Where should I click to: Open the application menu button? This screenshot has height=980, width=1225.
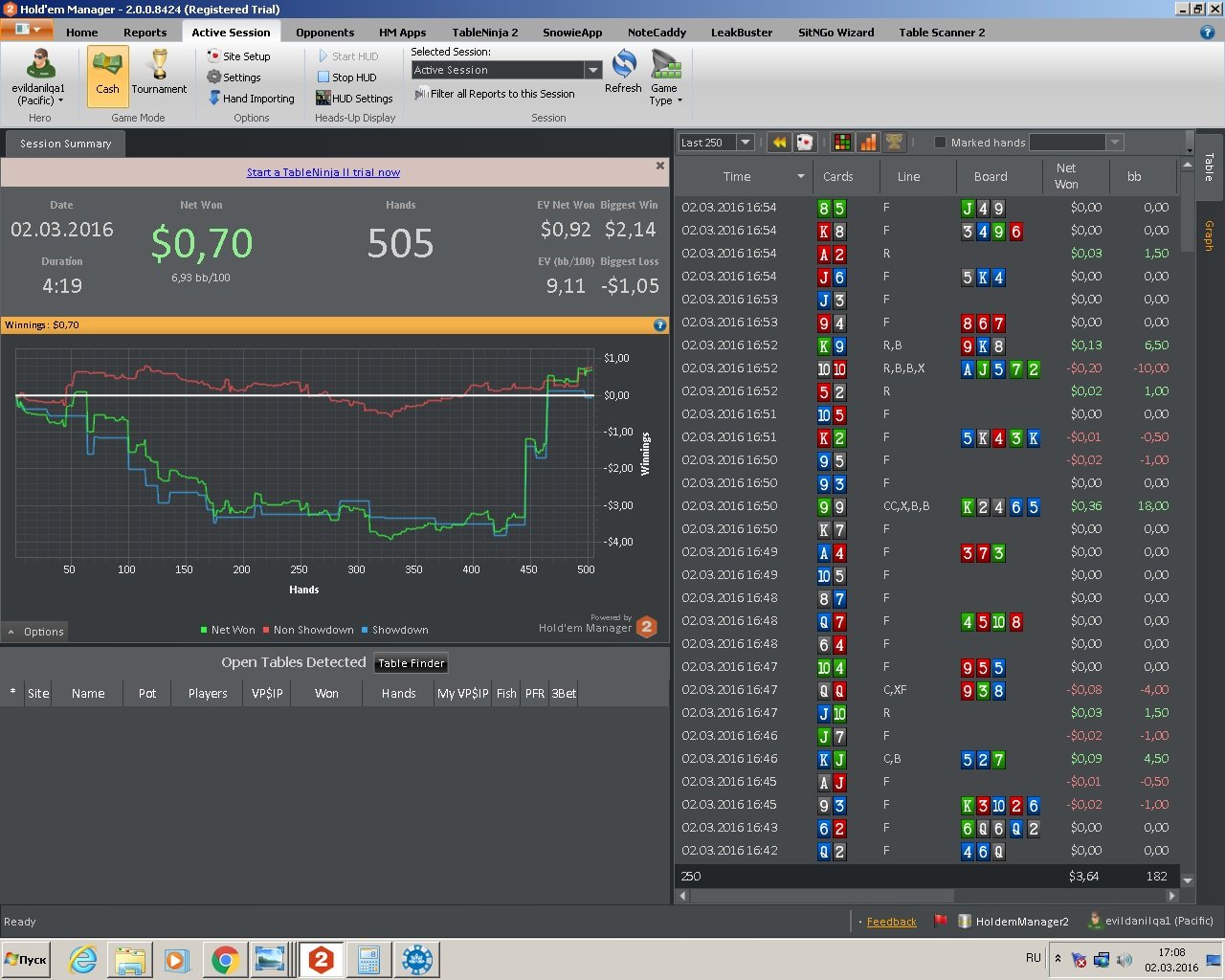pos(27,31)
